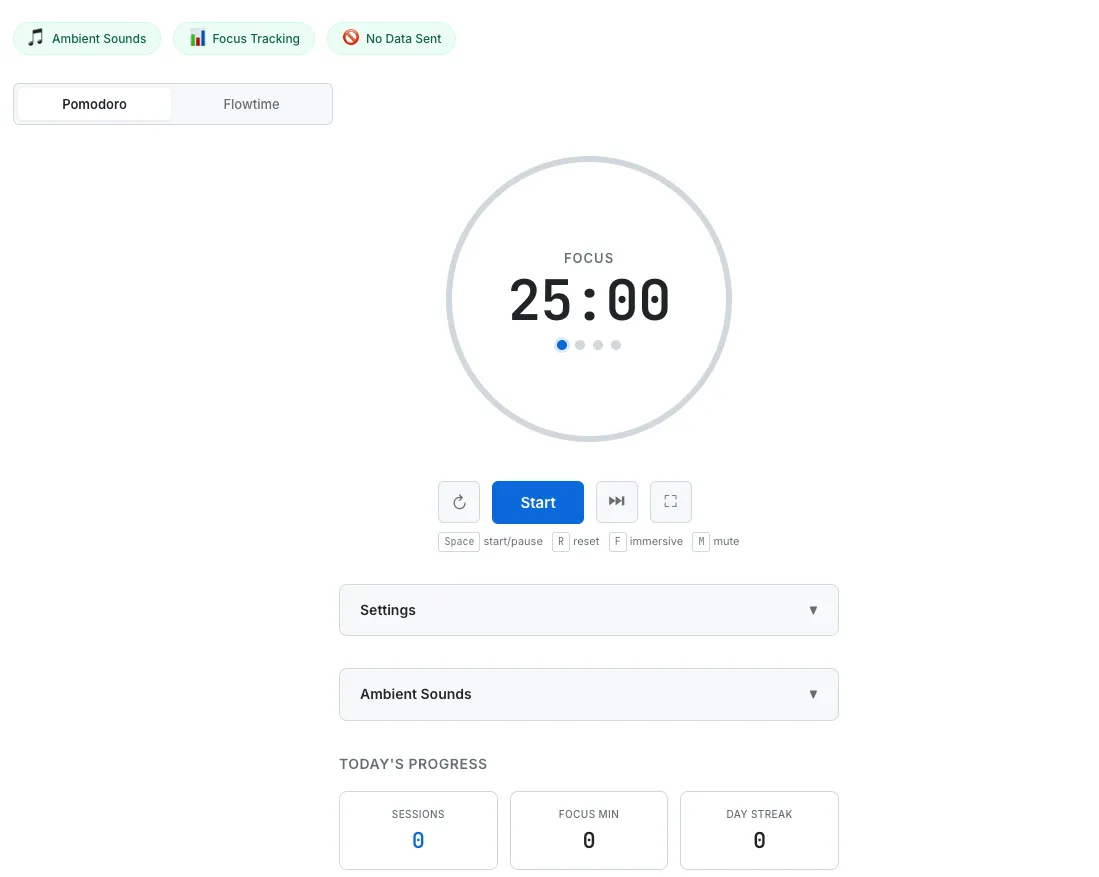Image resolution: width=1099 pixels, height=877 pixels.
Task: Click the Space keyboard shortcut hint
Action: pyautogui.click(x=458, y=541)
